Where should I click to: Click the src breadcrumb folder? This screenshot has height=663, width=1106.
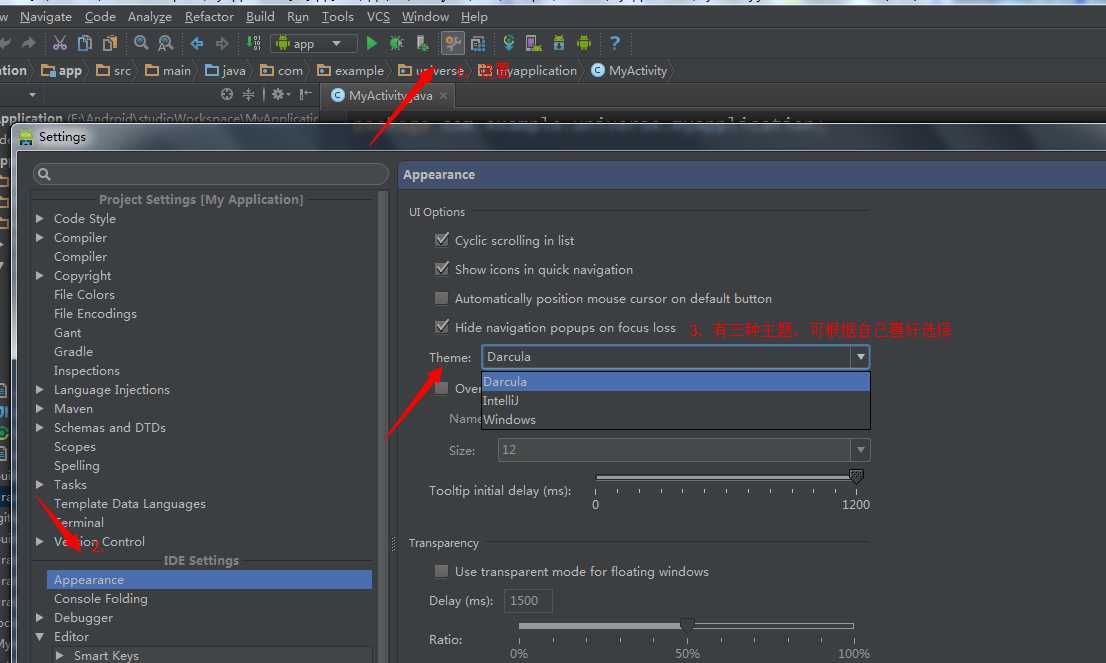114,71
